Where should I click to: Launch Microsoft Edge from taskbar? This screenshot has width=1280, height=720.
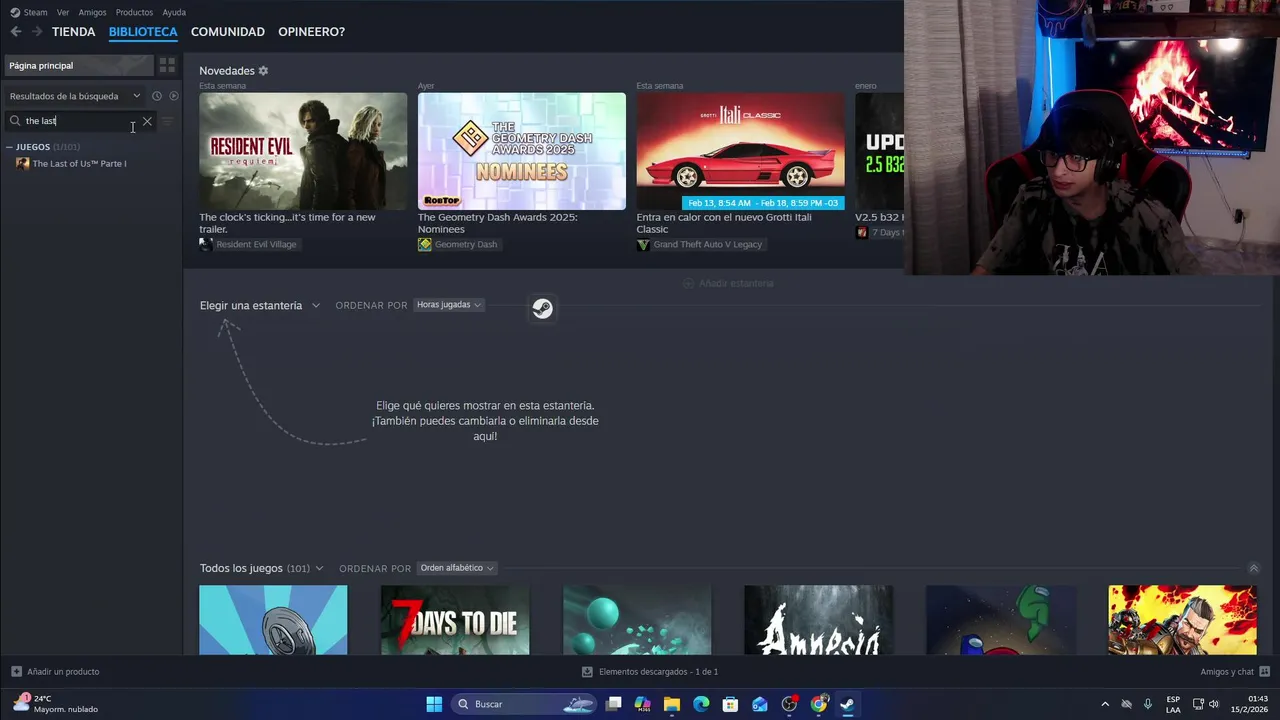701,704
